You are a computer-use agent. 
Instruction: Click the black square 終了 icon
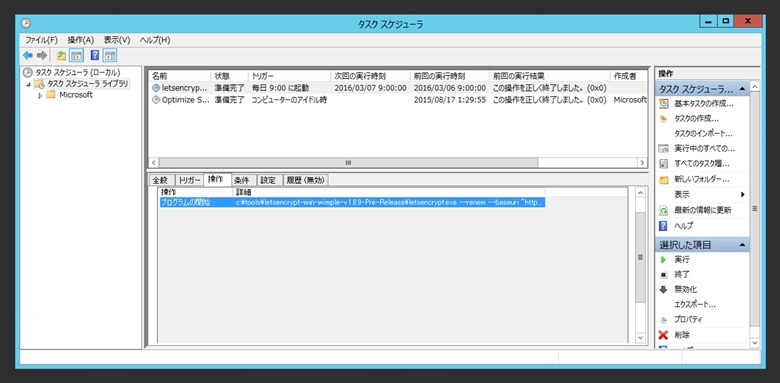point(663,275)
